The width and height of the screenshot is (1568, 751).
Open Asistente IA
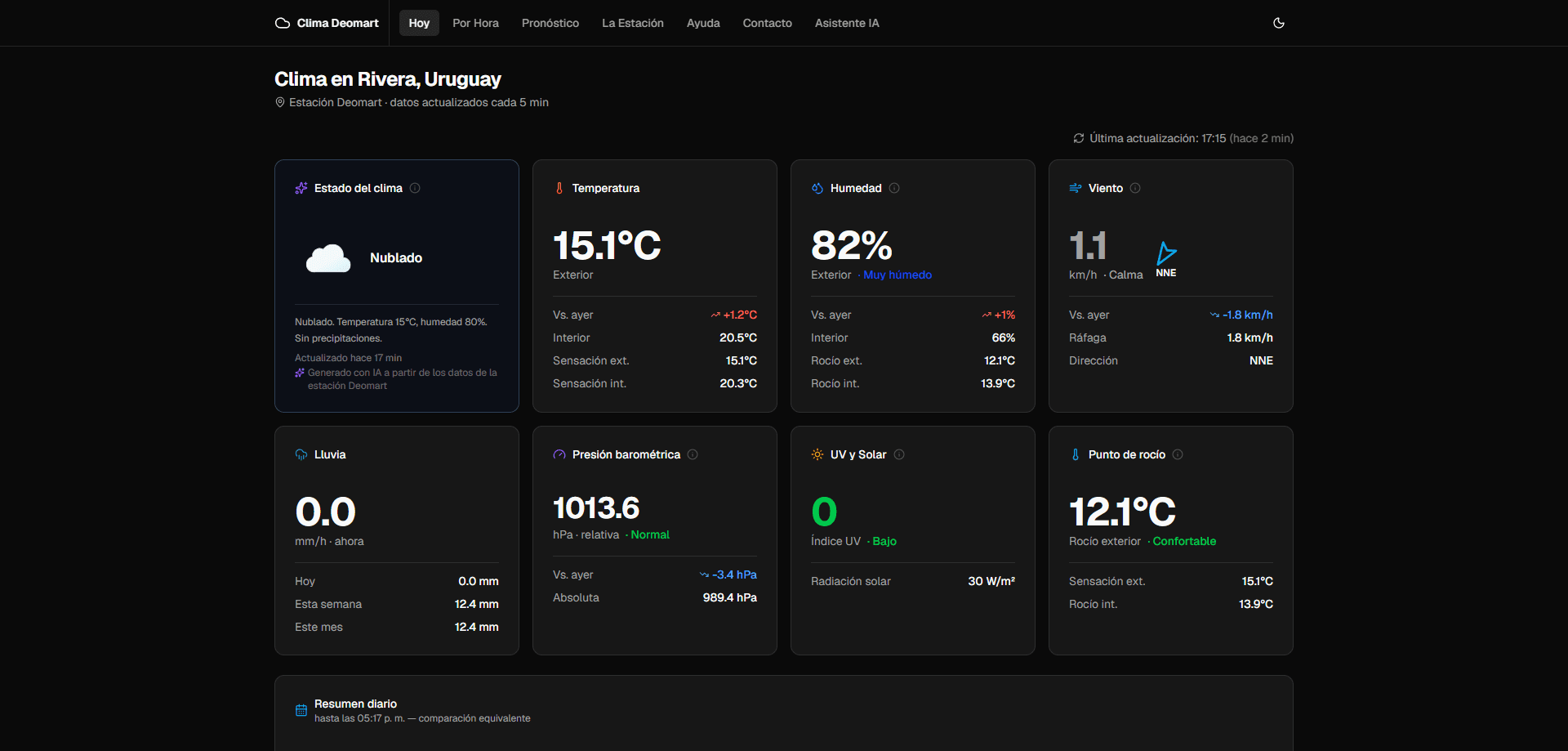[x=847, y=23]
